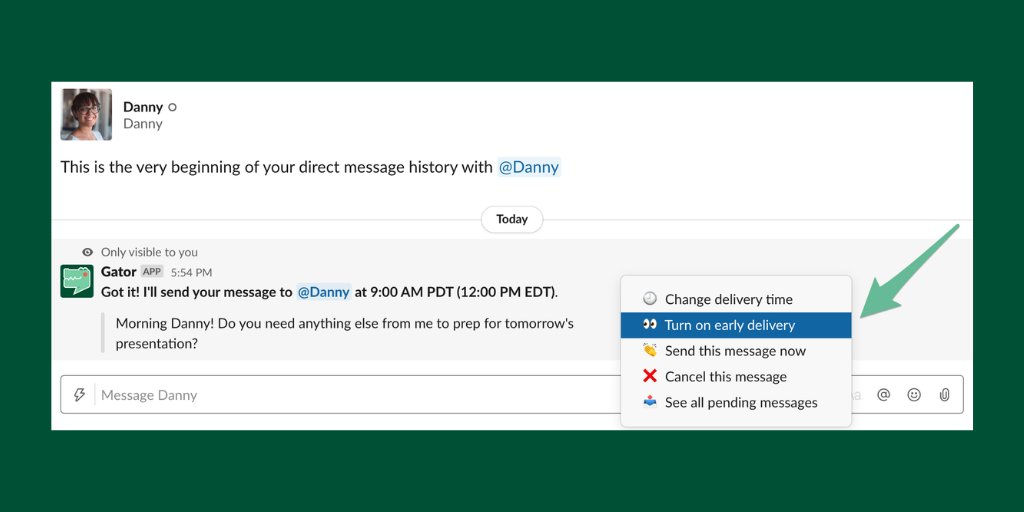
Task: Click the eyes emoji icon in menu
Action: coord(650,325)
